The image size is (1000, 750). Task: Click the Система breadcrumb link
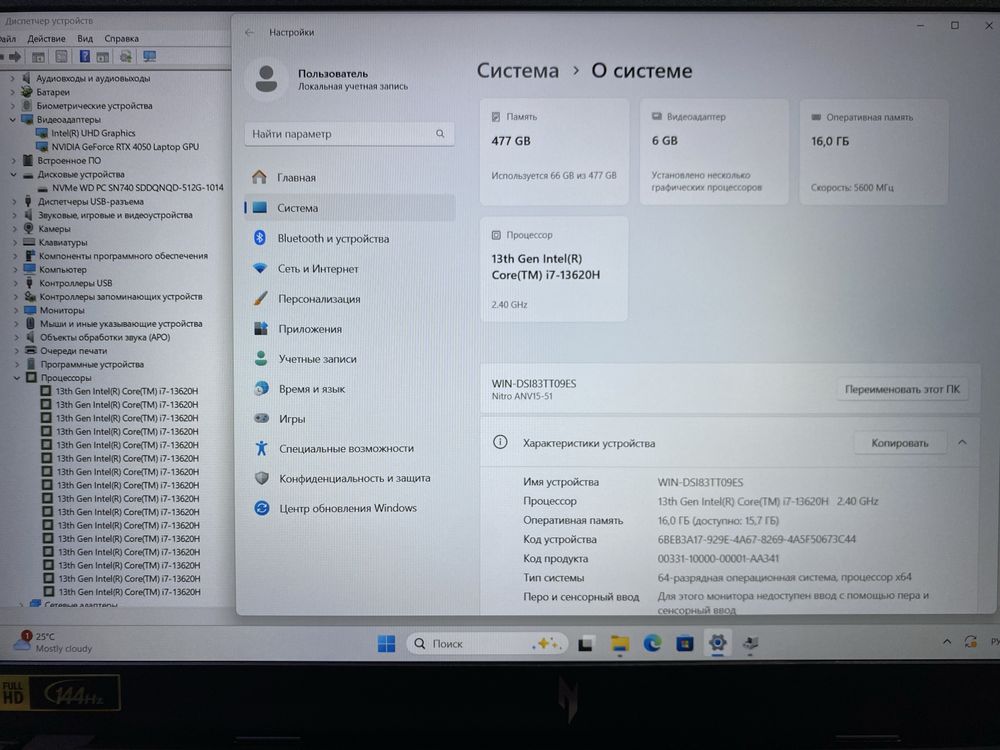coord(517,70)
